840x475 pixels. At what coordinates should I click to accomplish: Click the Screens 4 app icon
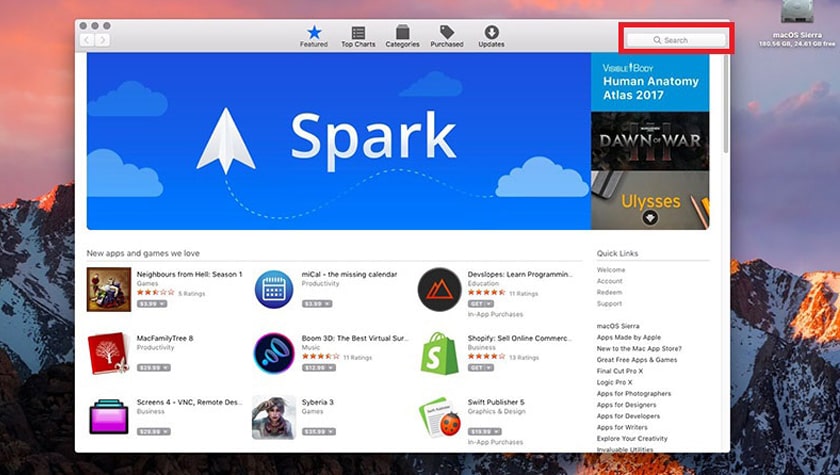coord(109,417)
